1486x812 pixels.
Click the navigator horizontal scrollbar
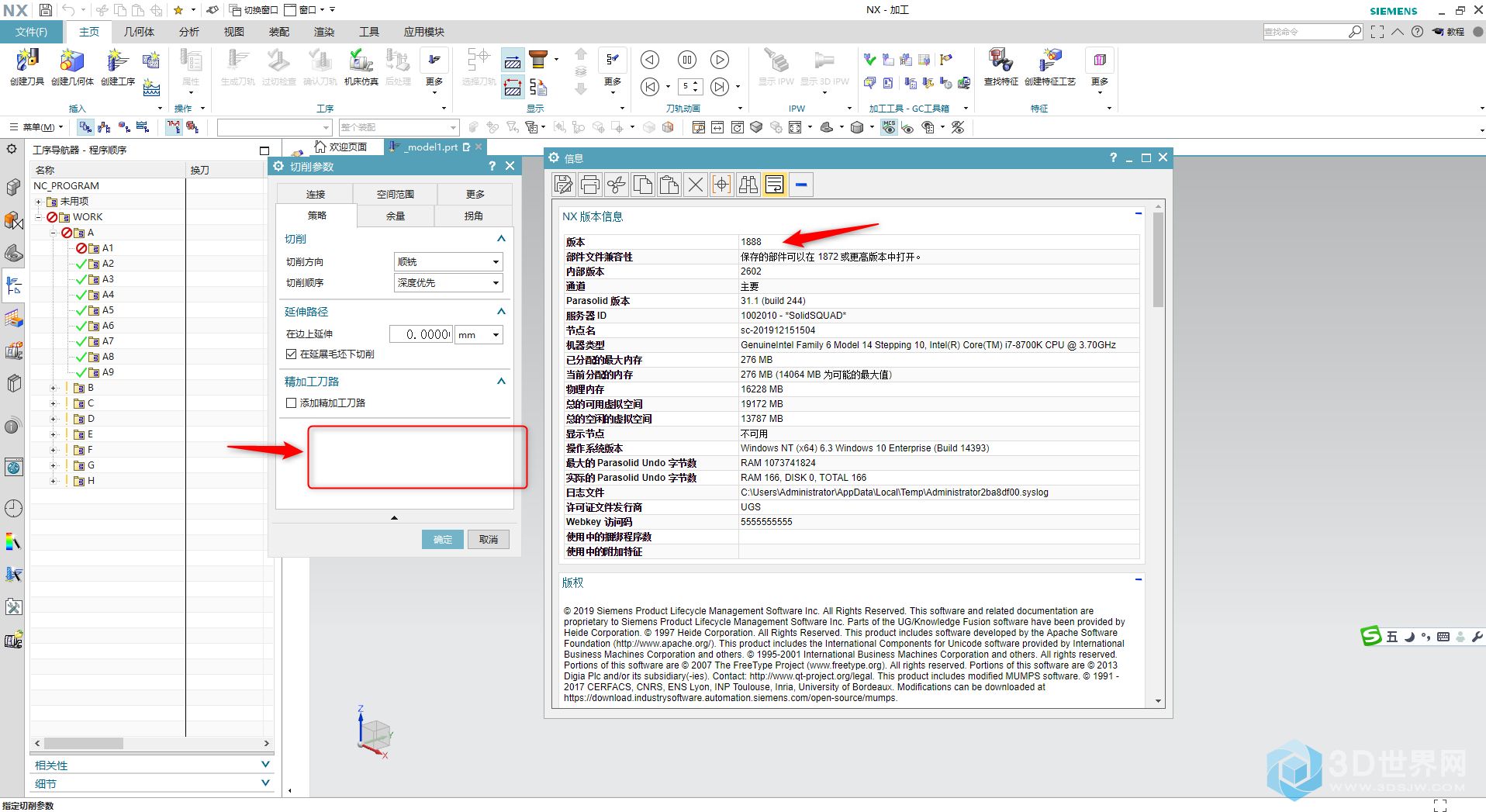[x=84, y=743]
